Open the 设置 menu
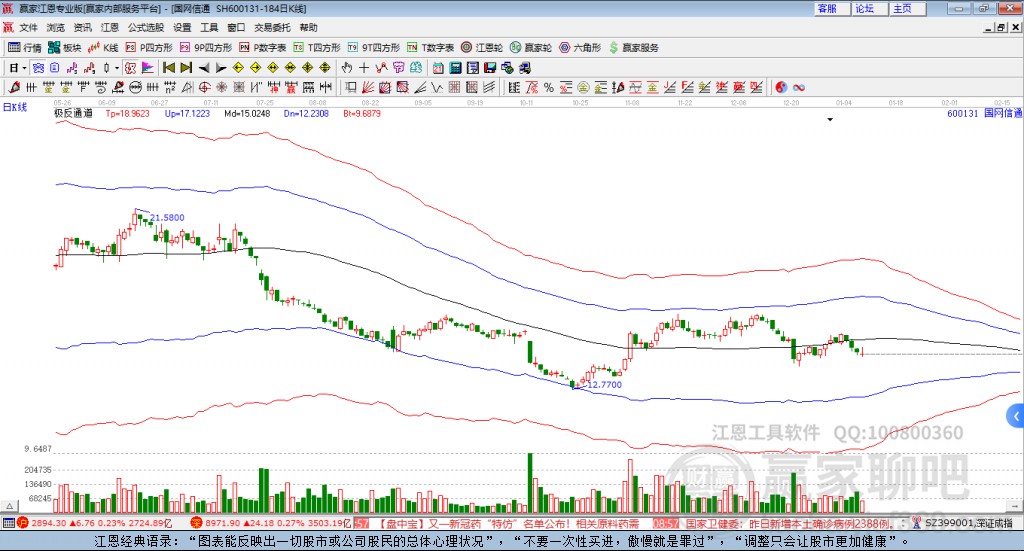This screenshot has height=551, width=1024. click(182, 27)
